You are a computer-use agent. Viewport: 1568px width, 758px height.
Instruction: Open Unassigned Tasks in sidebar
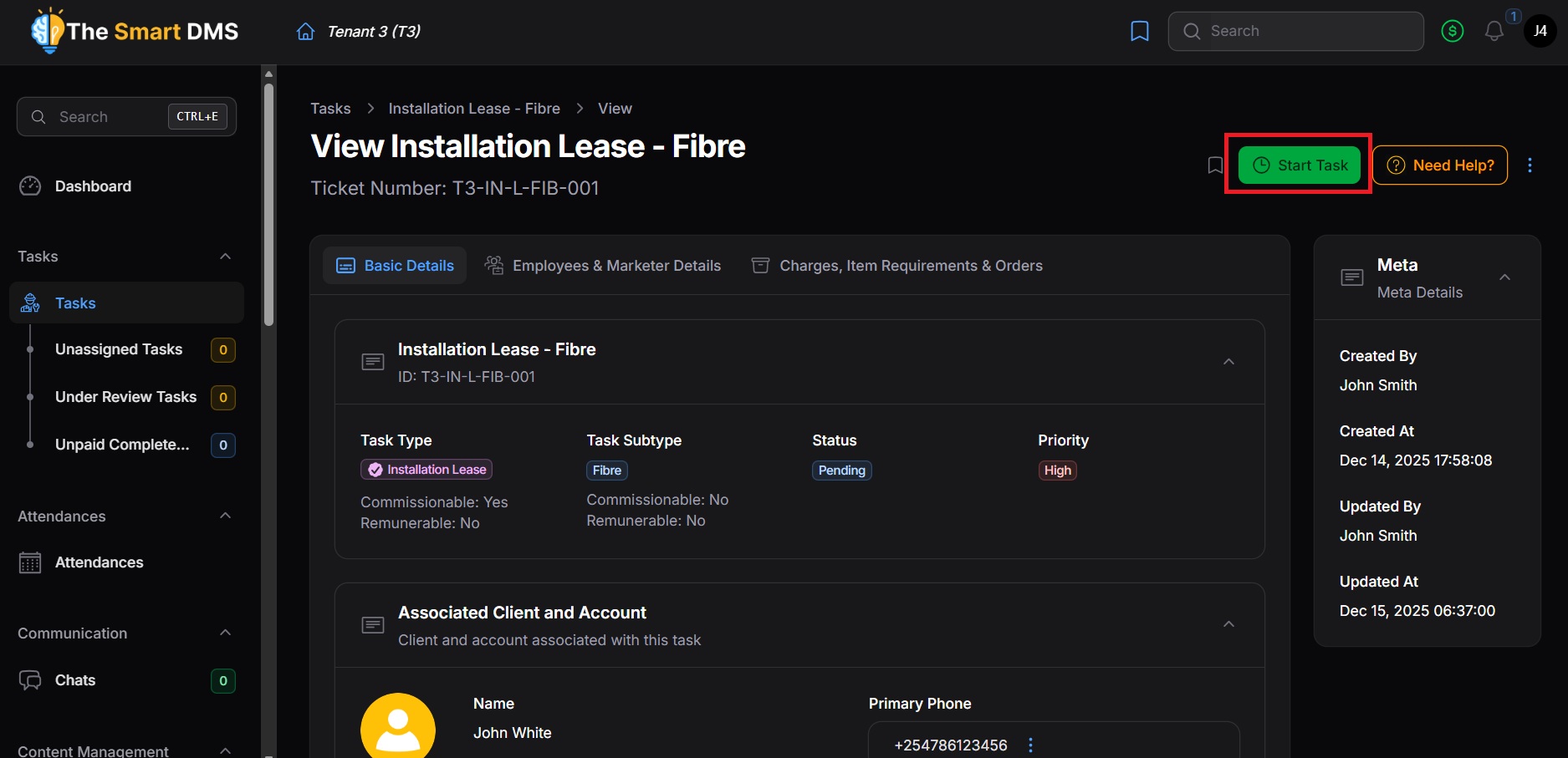pyautogui.click(x=119, y=349)
